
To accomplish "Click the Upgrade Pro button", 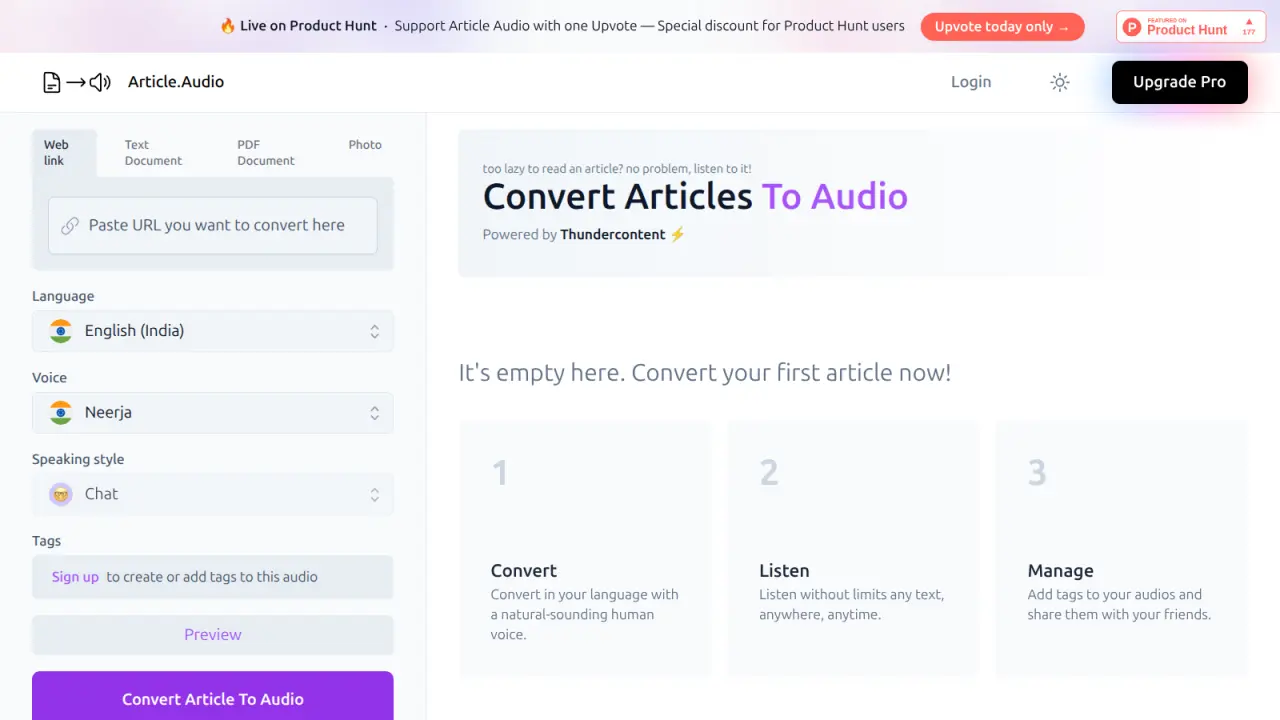I will coord(1179,82).
